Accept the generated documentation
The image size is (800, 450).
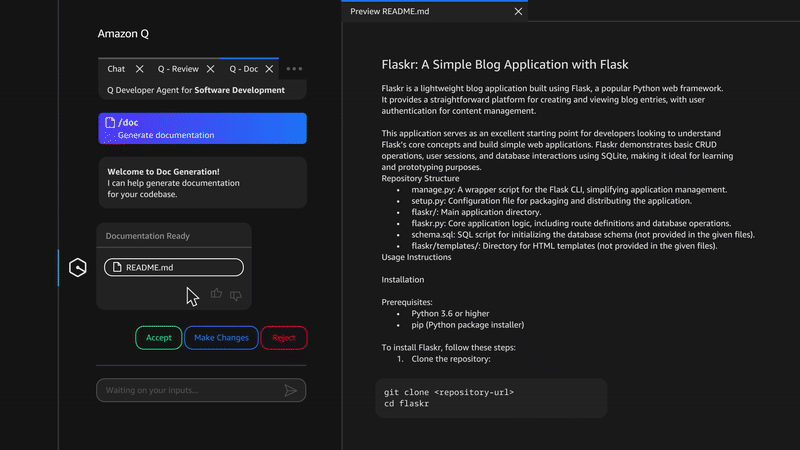click(159, 338)
